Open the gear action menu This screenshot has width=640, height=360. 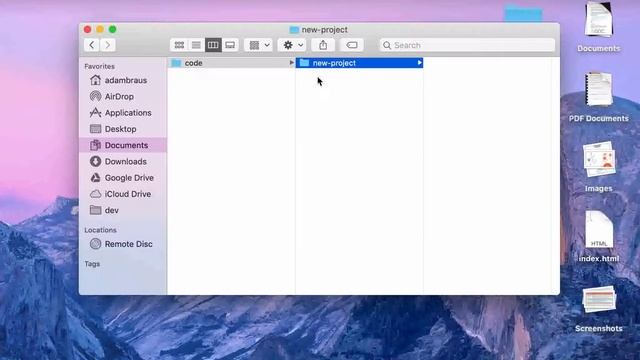point(293,45)
